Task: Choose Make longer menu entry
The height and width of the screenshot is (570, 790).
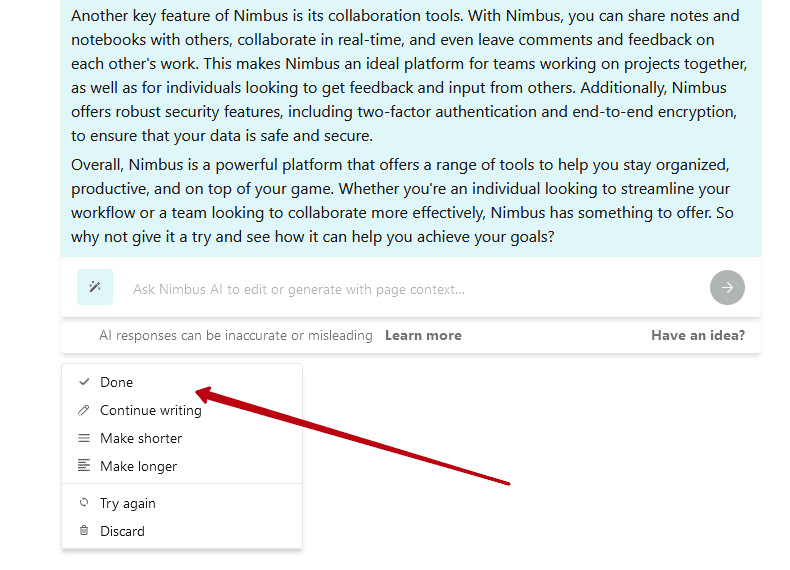Action: [182, 466]
